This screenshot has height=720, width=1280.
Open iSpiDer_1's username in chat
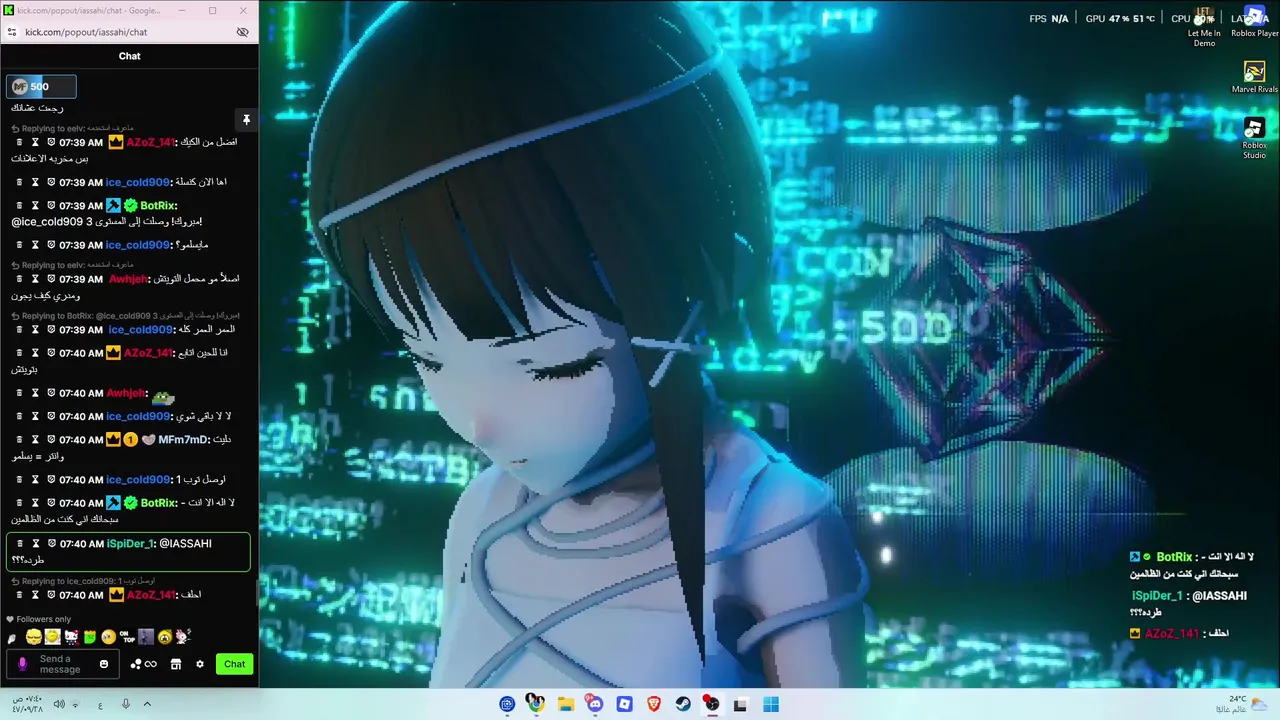130,544
